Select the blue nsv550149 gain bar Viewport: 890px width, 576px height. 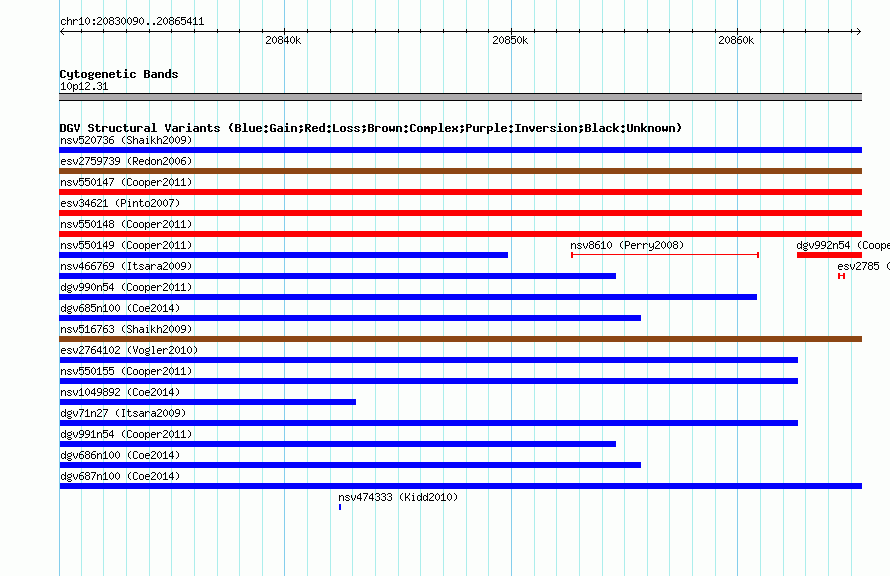point(283,255)
